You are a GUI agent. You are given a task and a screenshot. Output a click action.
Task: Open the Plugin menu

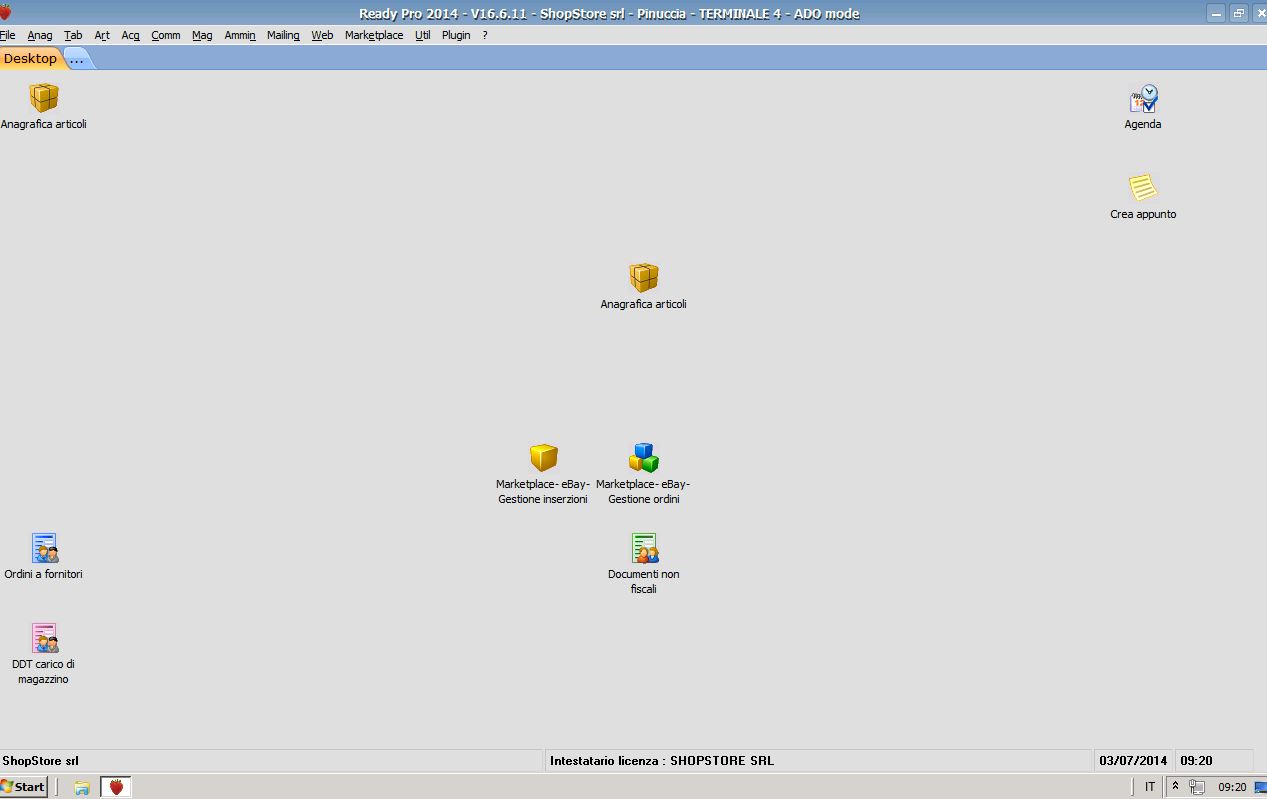[x=456, y=35]
